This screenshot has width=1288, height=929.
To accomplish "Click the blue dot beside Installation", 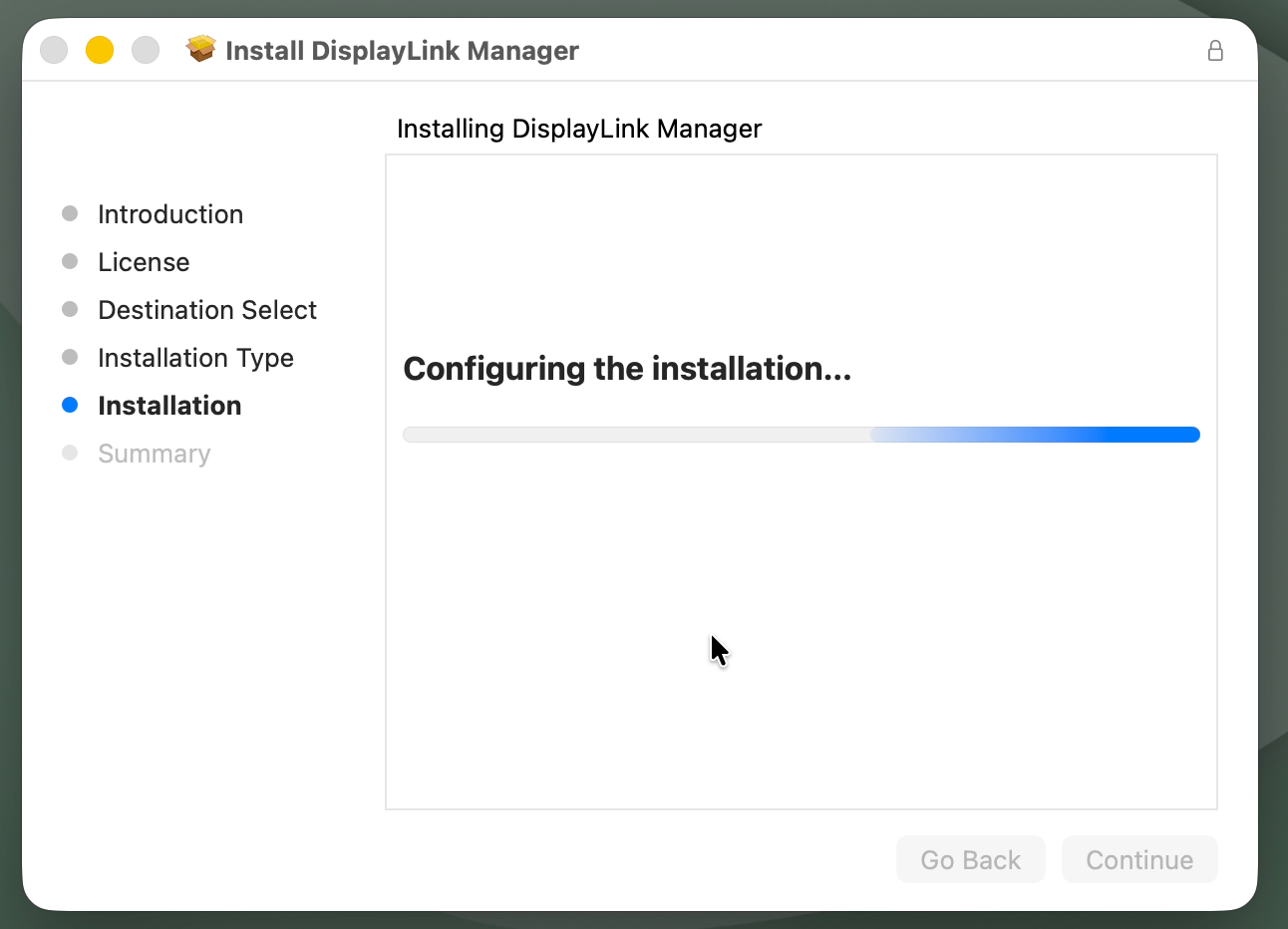I will pyautogui.click(x=71, y=405).
